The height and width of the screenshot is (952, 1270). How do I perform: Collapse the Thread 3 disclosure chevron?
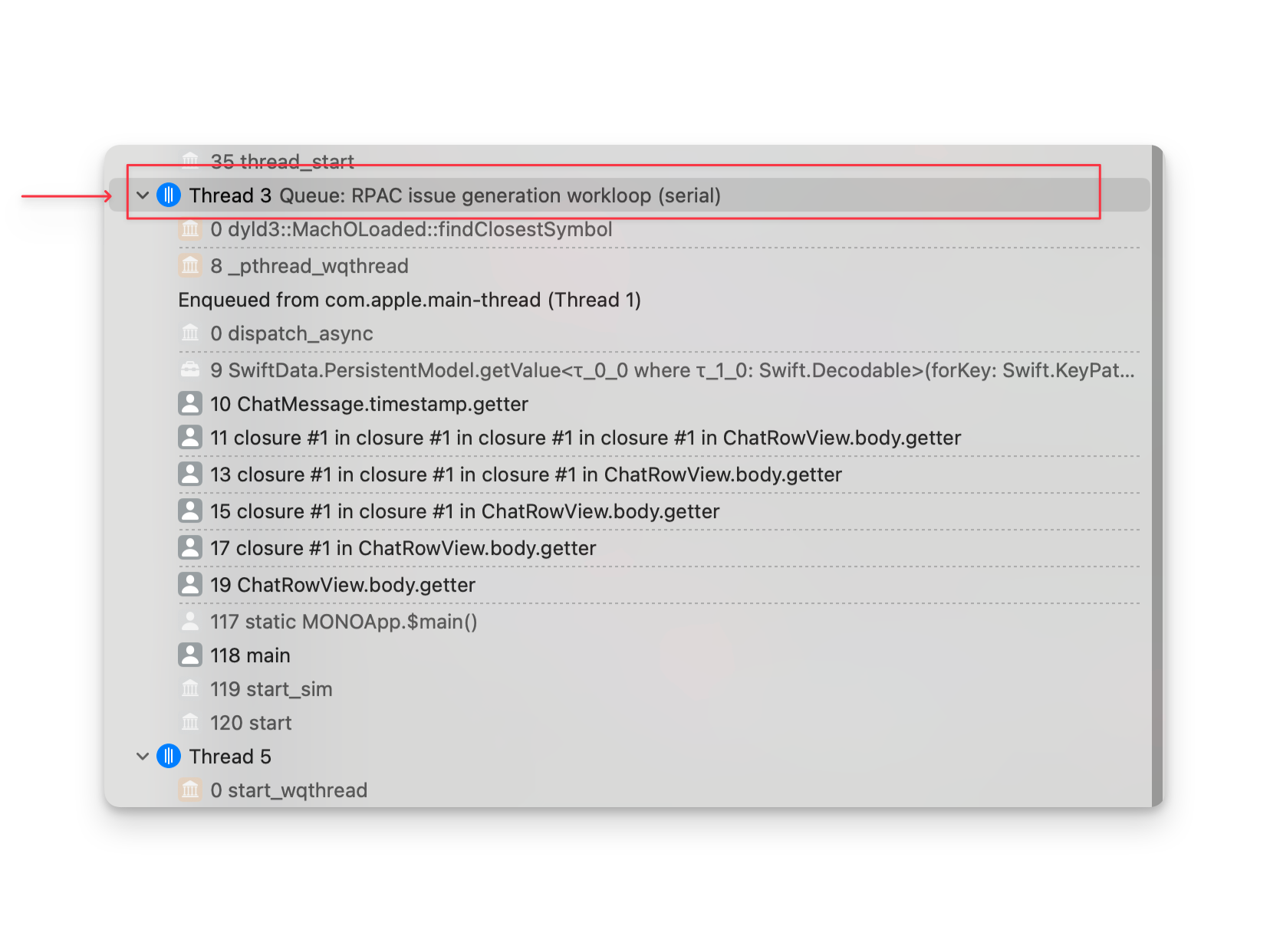tap(143, 195)
